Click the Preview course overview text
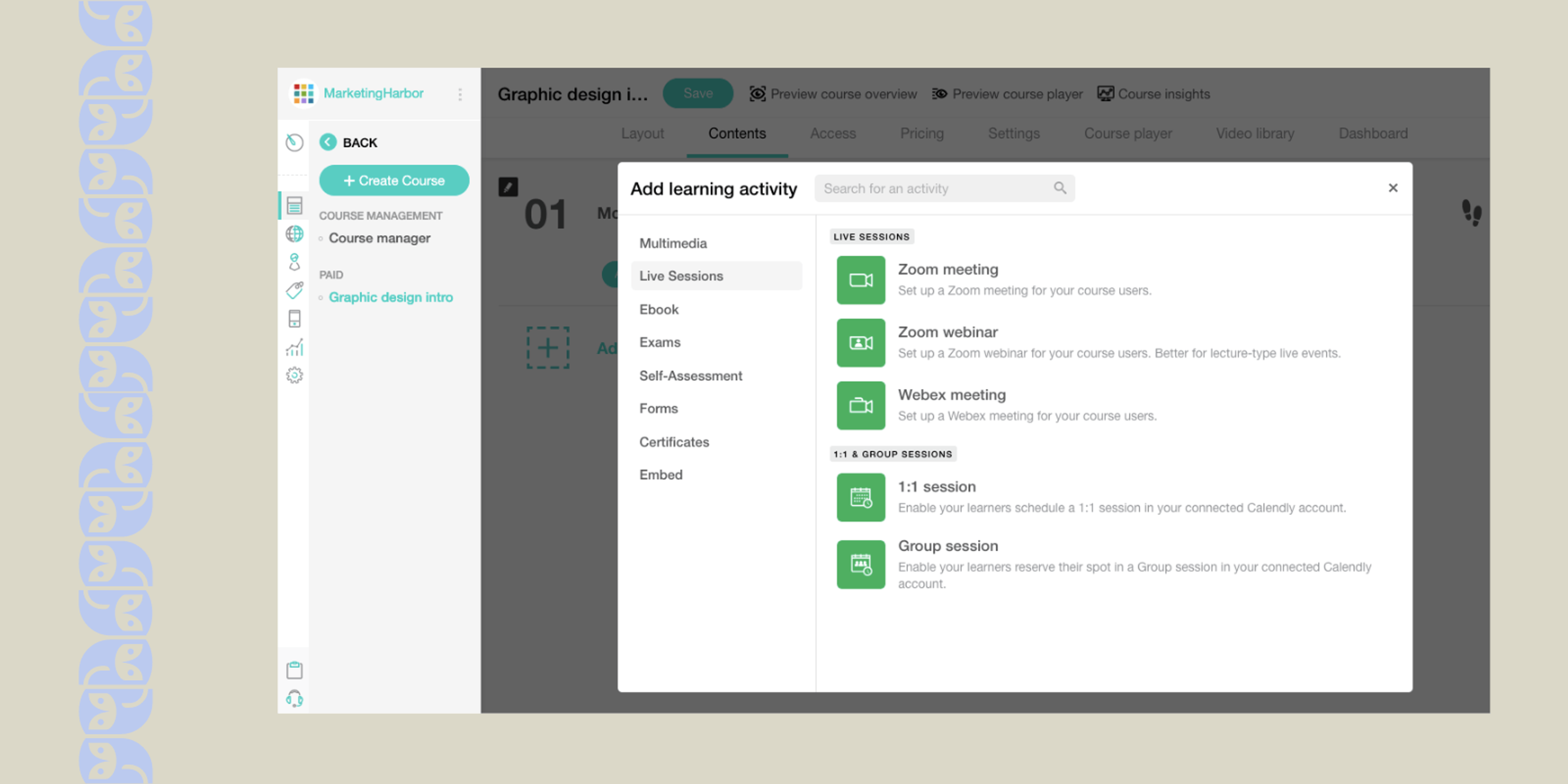This screenshot has height=784, width=1568. click(844, 94)
